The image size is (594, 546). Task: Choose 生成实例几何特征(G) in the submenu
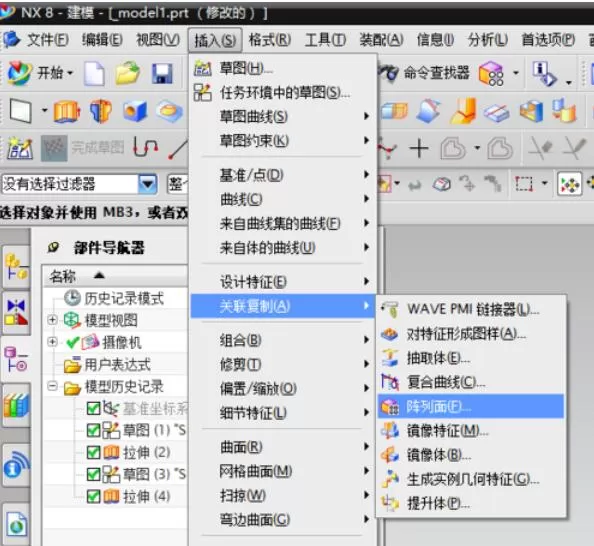click(x=471, y=479)
